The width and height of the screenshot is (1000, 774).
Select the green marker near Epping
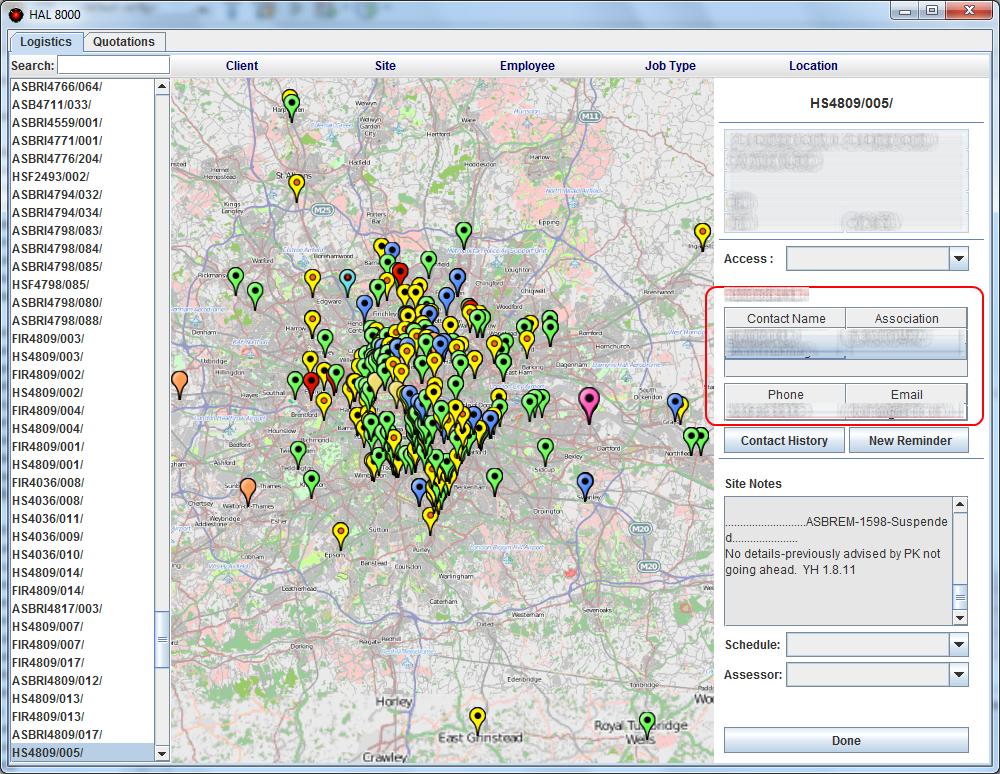463,233
